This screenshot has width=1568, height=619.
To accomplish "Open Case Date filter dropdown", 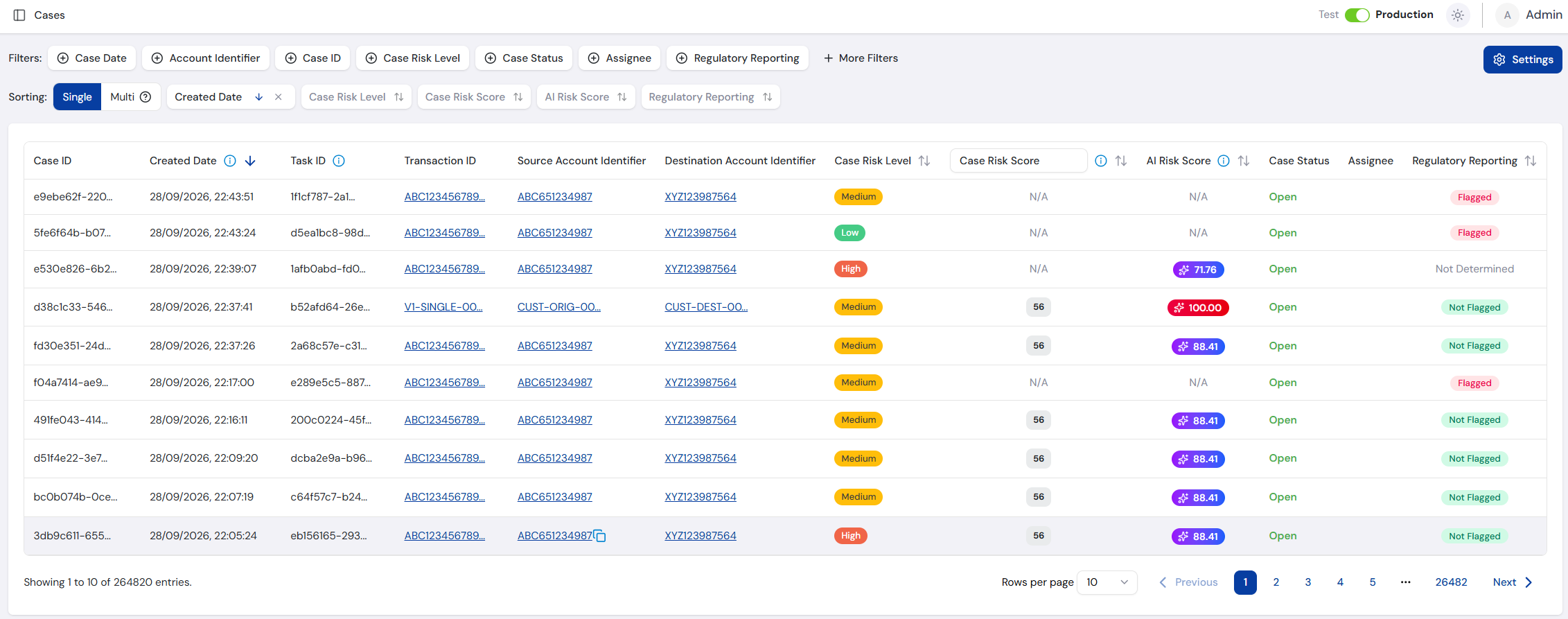I will click(x=92, y=58).
